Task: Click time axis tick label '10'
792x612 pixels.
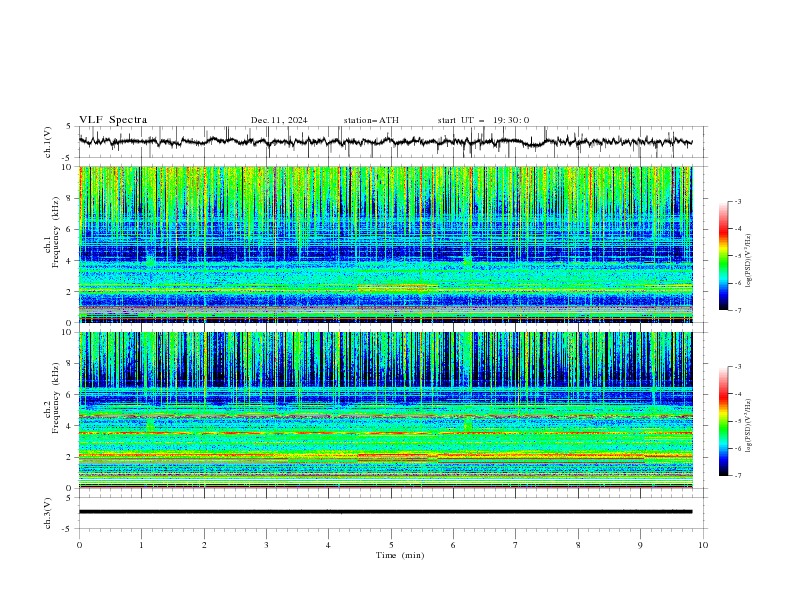Action: pyautogui.click(x=703, y=545)
